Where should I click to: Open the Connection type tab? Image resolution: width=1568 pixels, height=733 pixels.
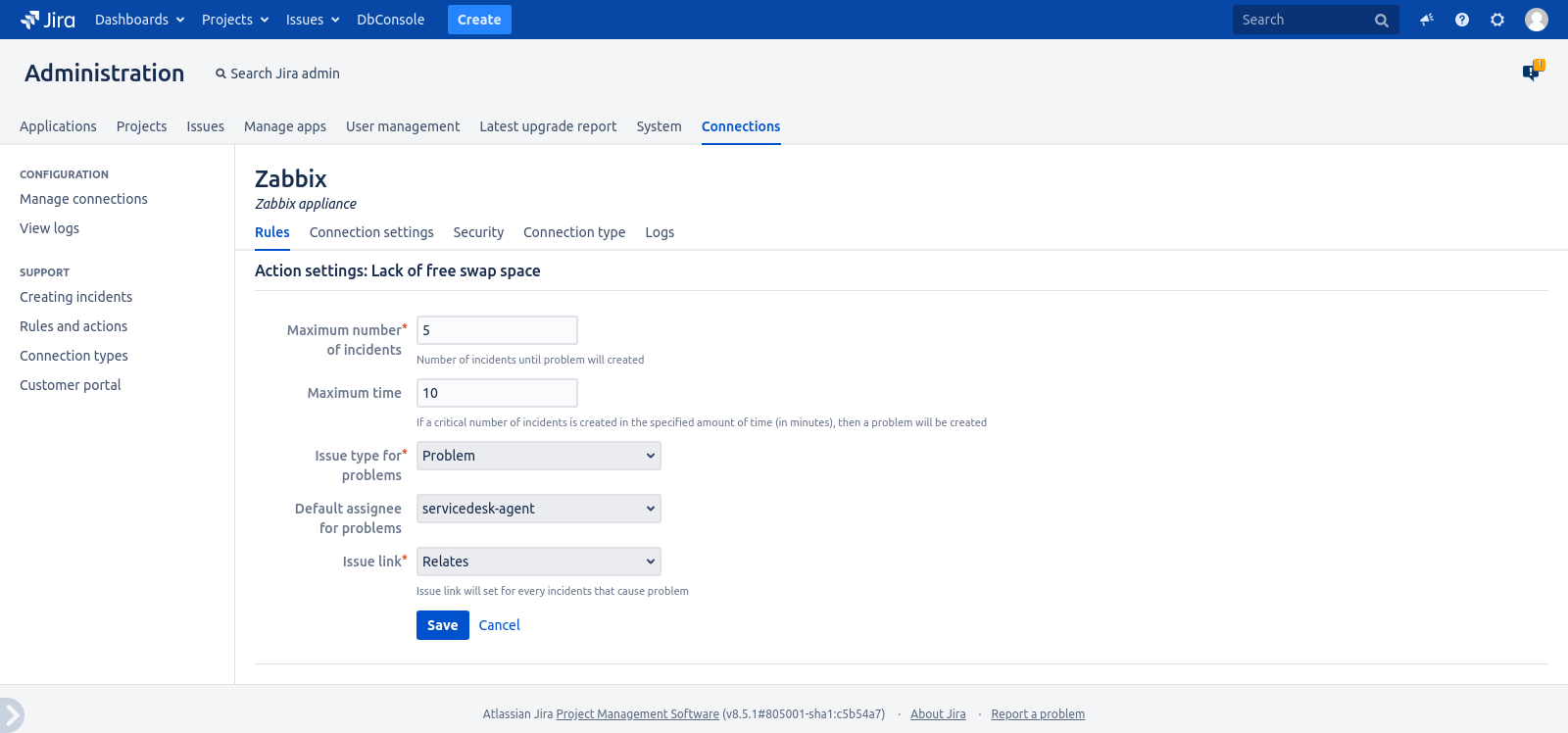(574, 232)
